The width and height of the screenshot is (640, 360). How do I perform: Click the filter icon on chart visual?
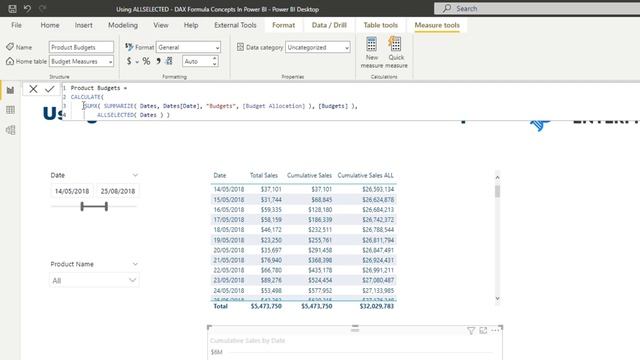click(x=471, y=331)
